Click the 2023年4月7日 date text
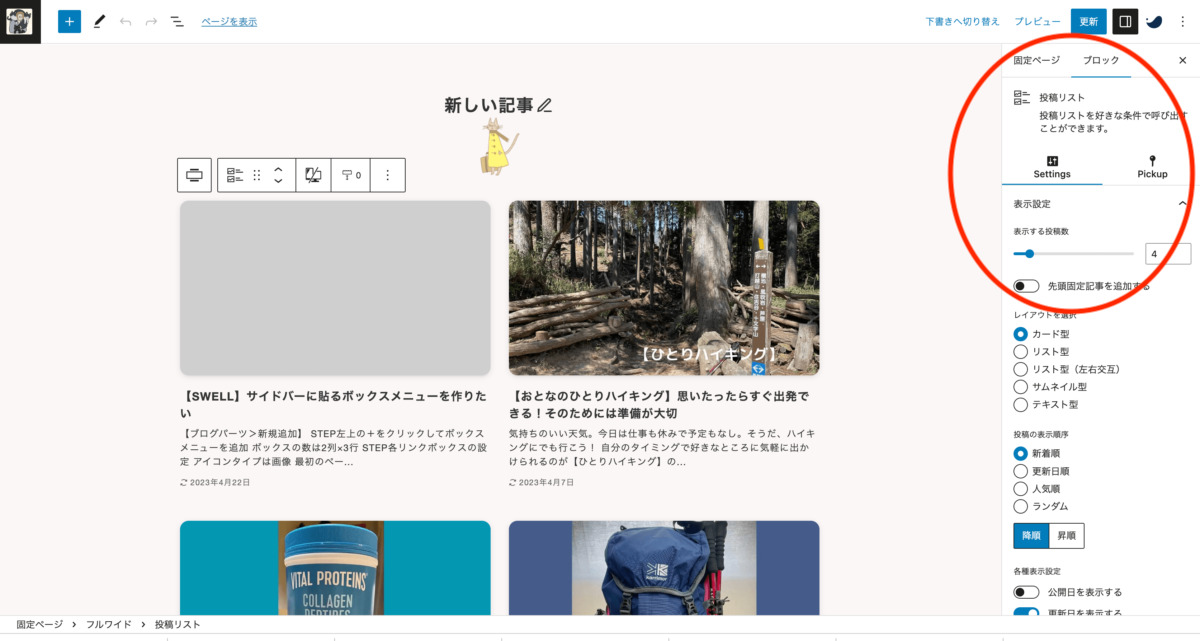Image resolution: width=1200 pixels, height=641 pixels. click(x=548, y=482)
